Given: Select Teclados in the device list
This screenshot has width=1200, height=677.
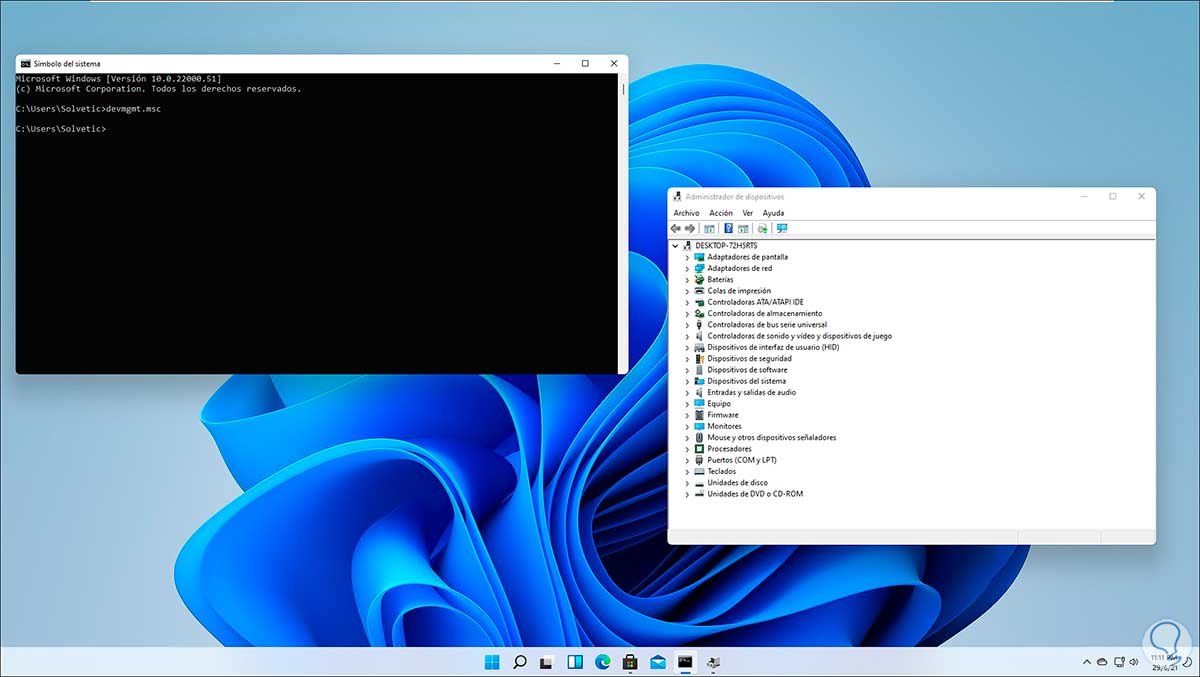Looking at the screenshot, I should click(721, 471).
